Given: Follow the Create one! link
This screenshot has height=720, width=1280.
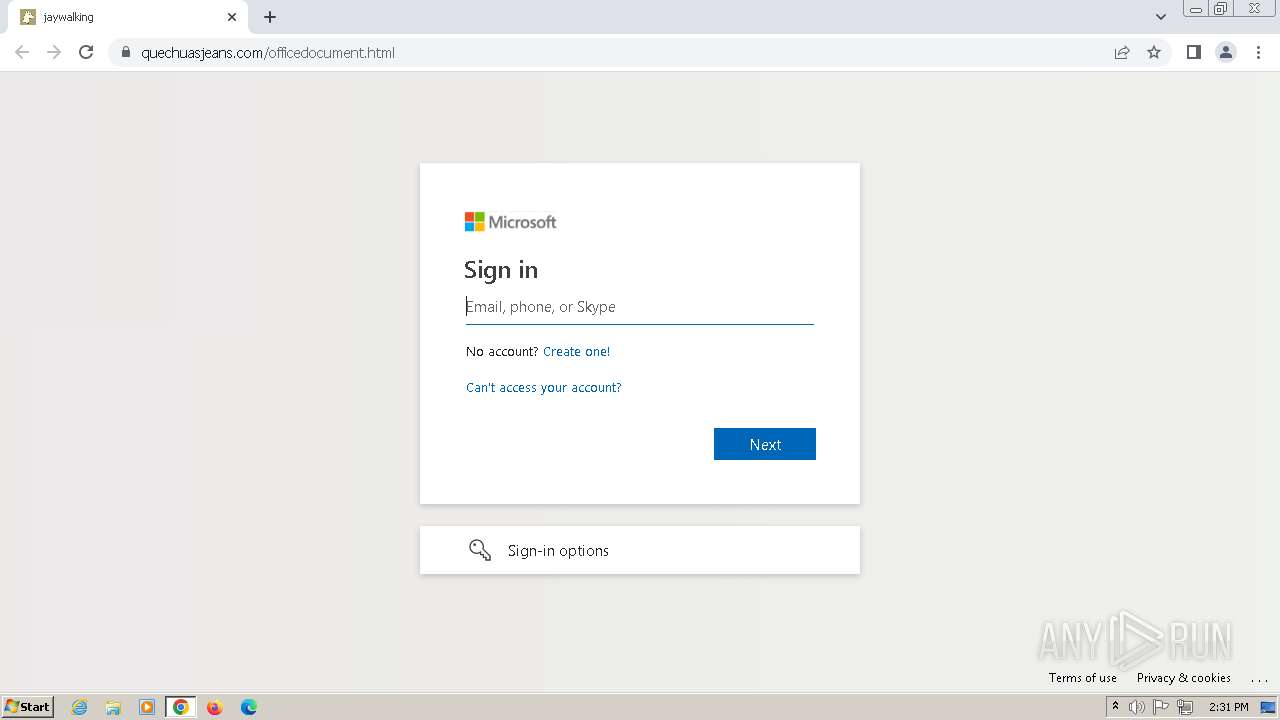Looking at the screenshot, I should point(576,352).
